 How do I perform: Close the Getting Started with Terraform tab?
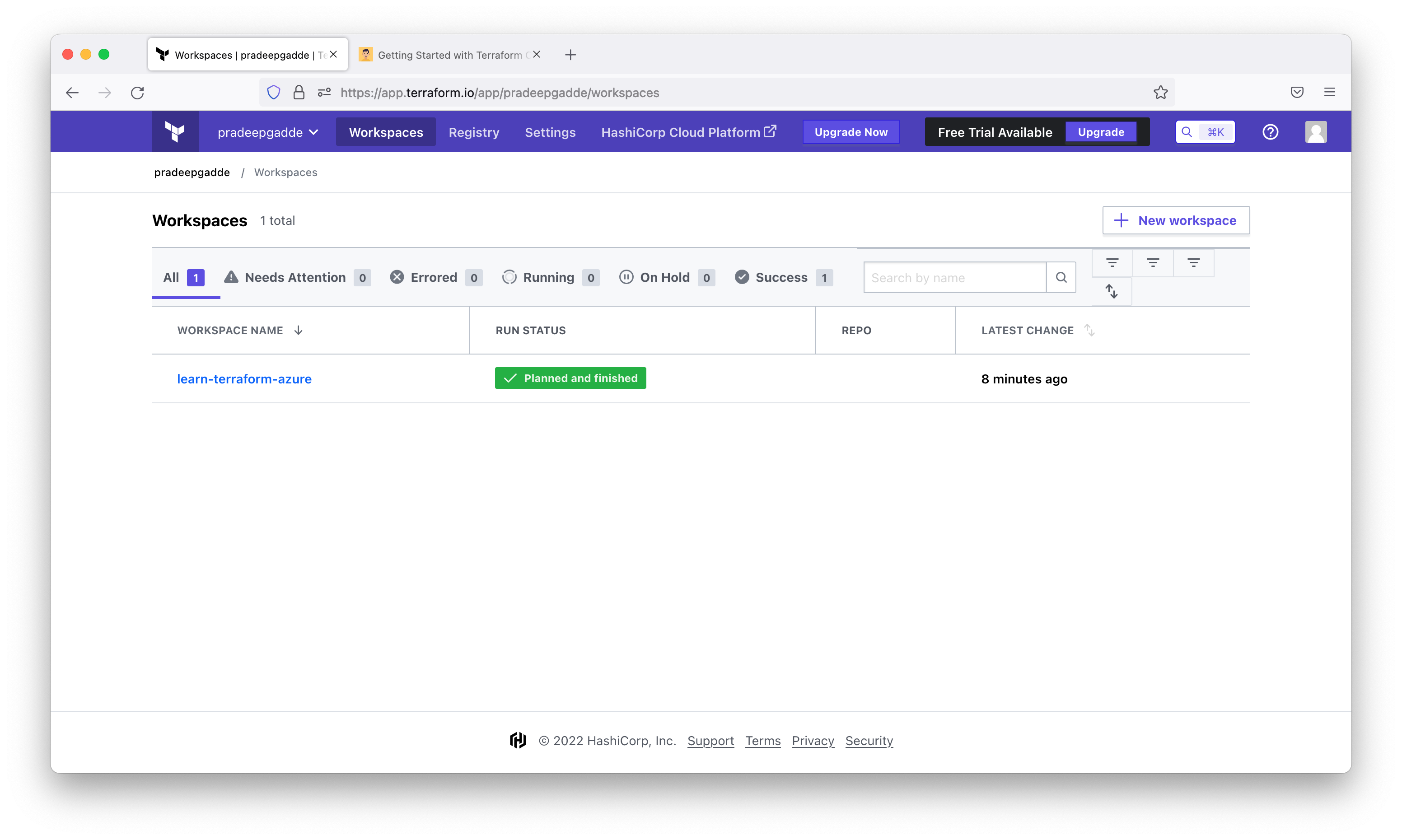(537, 54)
